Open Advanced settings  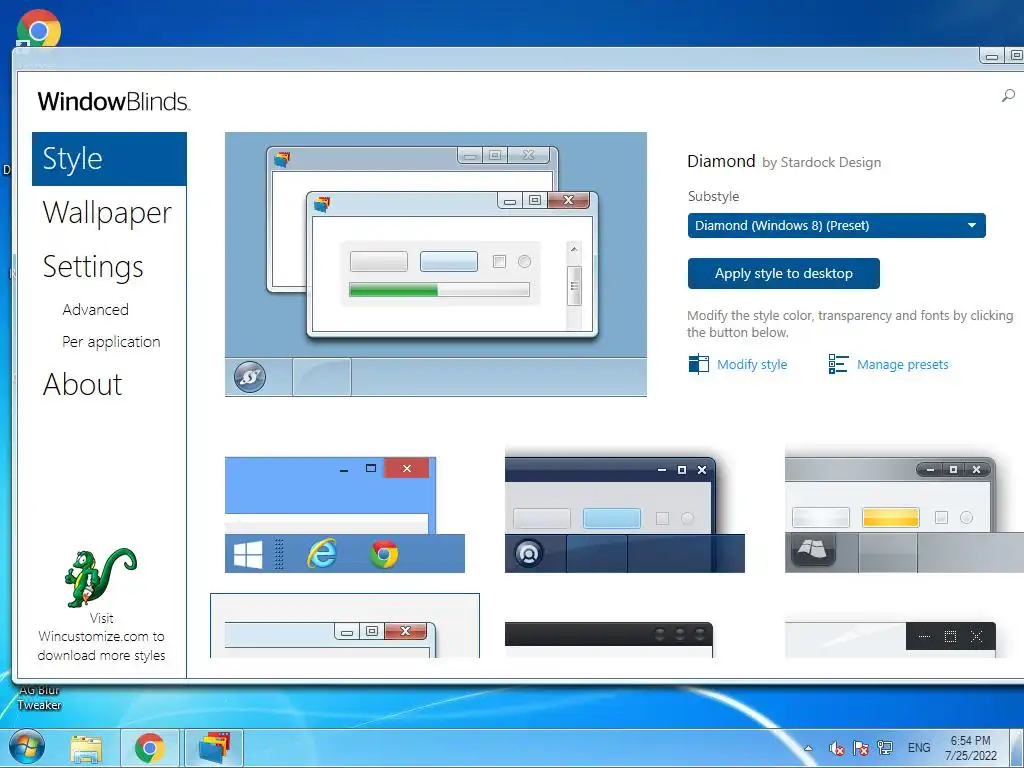pos(95,310)
